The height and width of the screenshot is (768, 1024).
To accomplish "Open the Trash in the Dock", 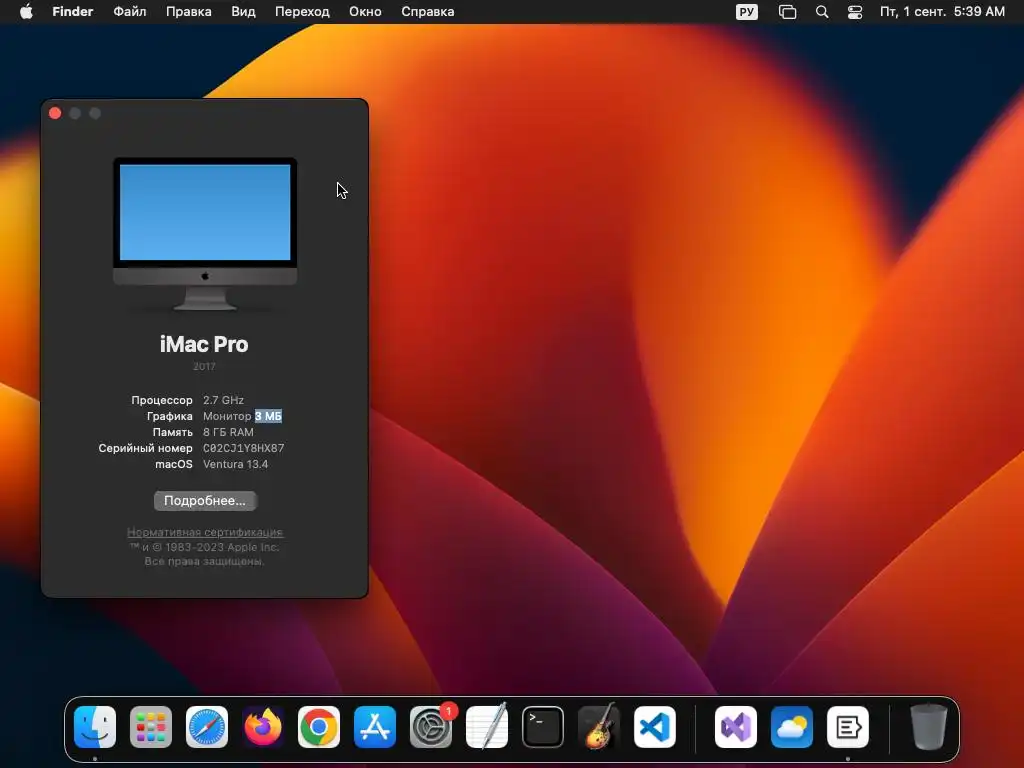I will click(929, 727).
